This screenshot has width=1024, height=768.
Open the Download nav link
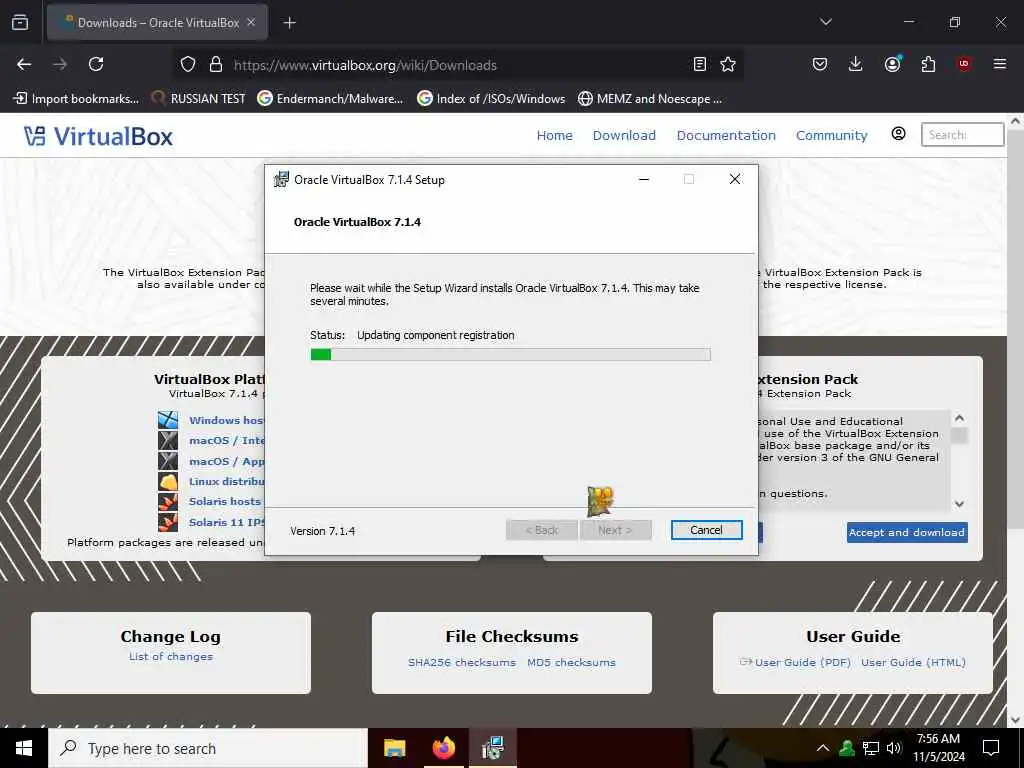click(x=624, y=135)
